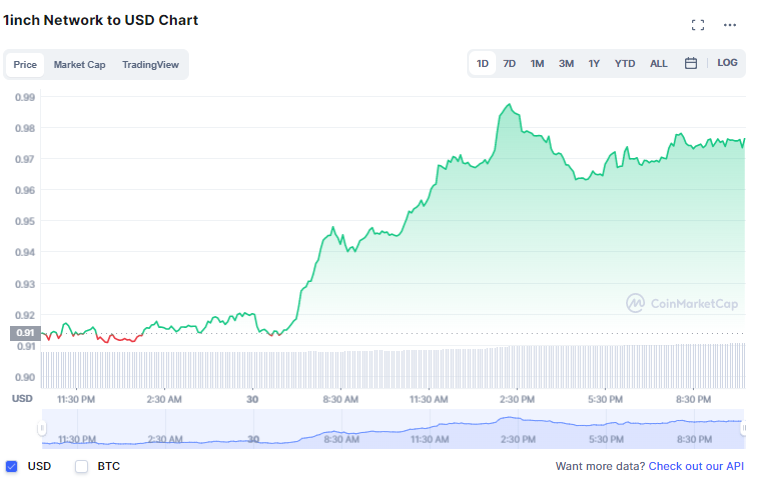Click the 0.95 price axis label
757x488 pixels.
click(x=25, y=221)
